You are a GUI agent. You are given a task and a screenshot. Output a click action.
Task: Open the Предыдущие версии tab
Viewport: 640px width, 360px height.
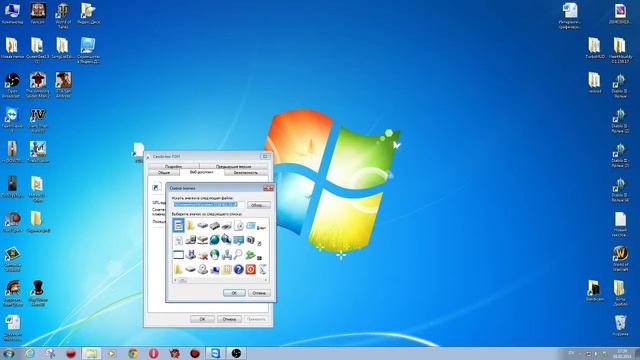[x=233, y=167]
